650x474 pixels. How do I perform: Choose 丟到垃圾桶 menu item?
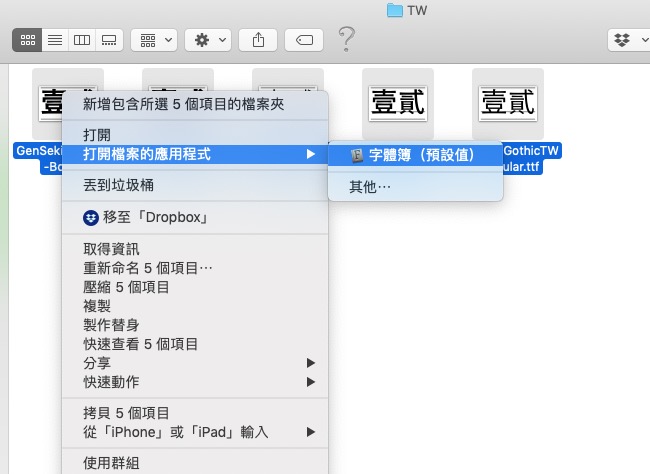(195, 185)
